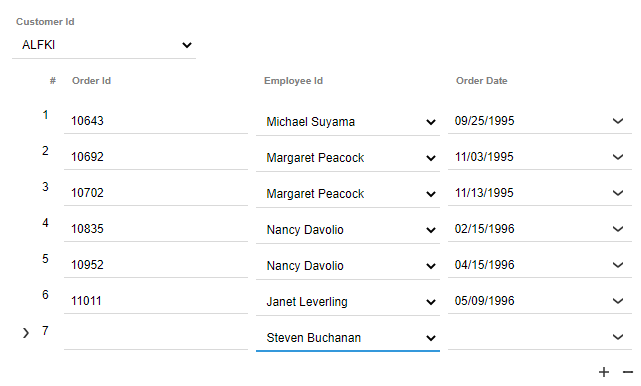Select row number 4
Screen dimensions: 641x386
click(x=45, y=223)
